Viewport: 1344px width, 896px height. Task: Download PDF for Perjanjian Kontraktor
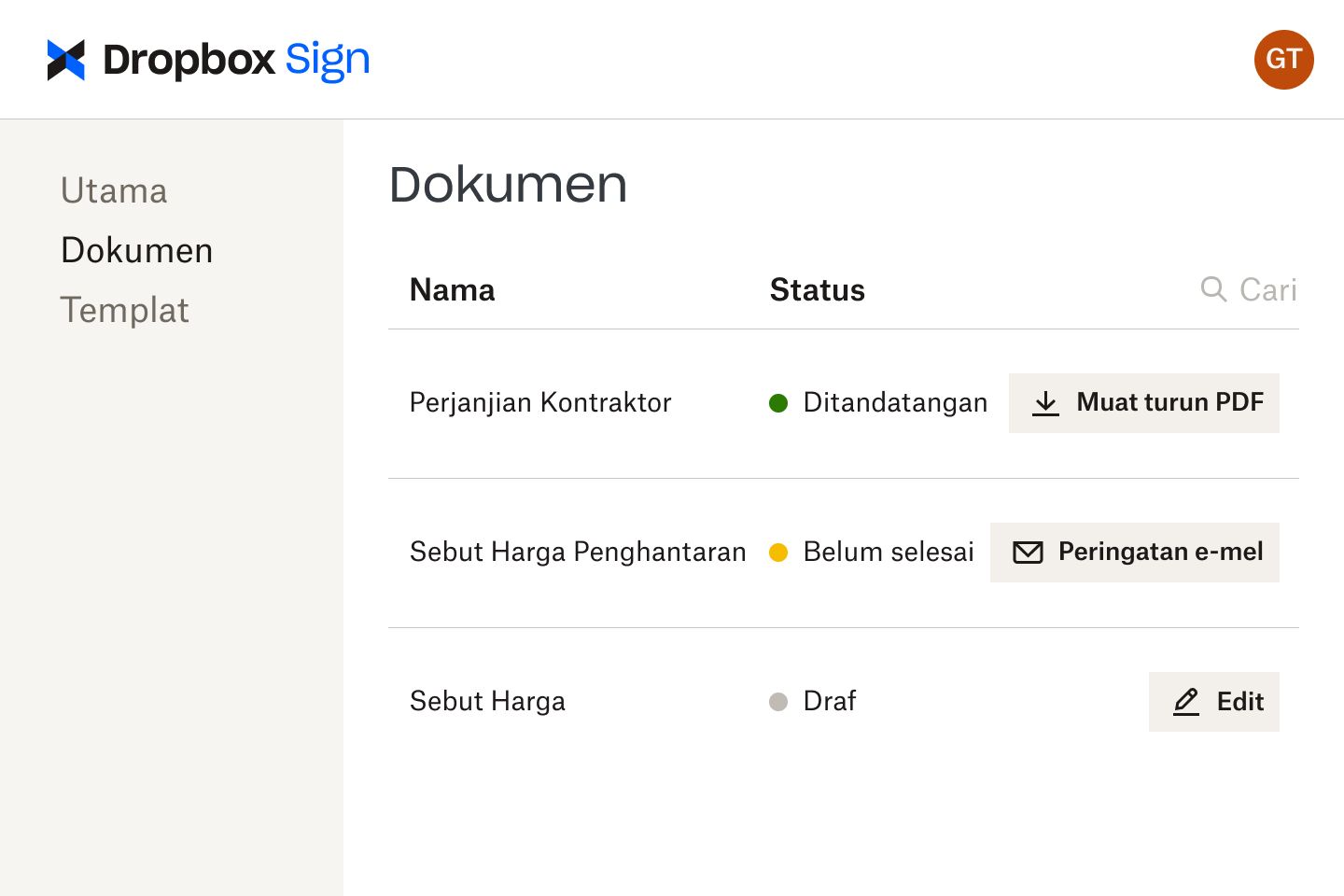1144,403
